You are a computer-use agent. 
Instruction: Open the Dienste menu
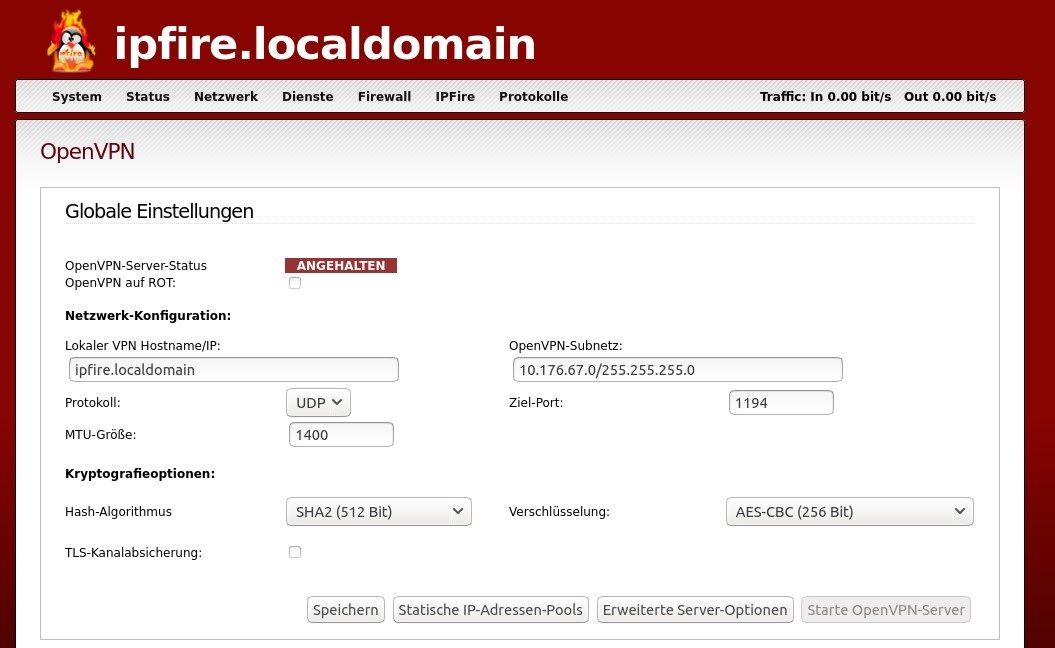[307, 96]
